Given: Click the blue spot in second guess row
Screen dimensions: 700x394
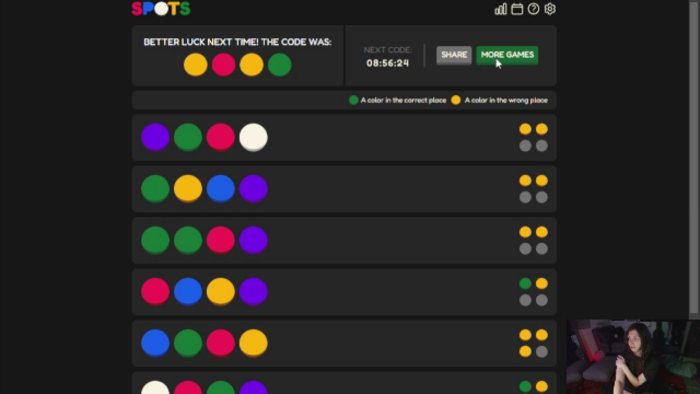Looking at the screenshot, I should pos(221,189).
